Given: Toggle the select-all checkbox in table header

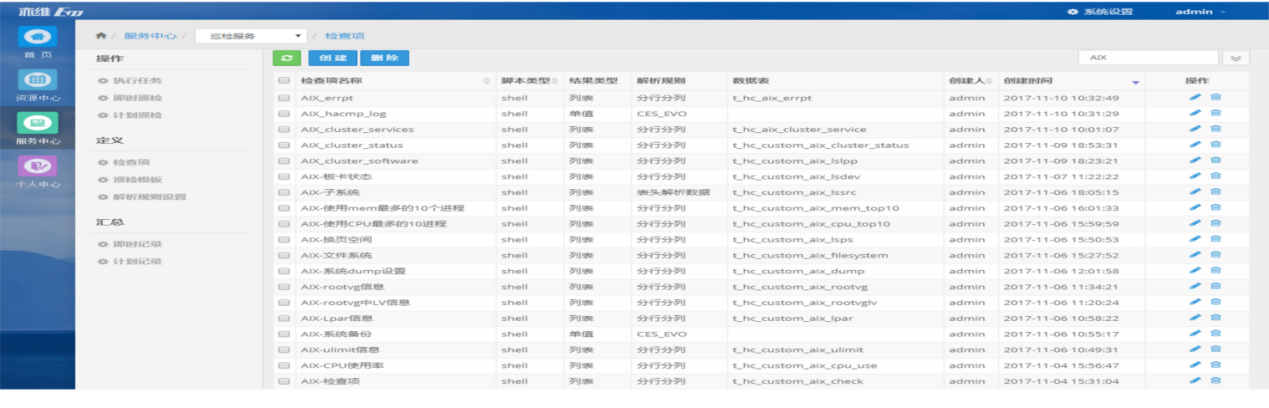Looking at the screenshot, I should (284, 80).
